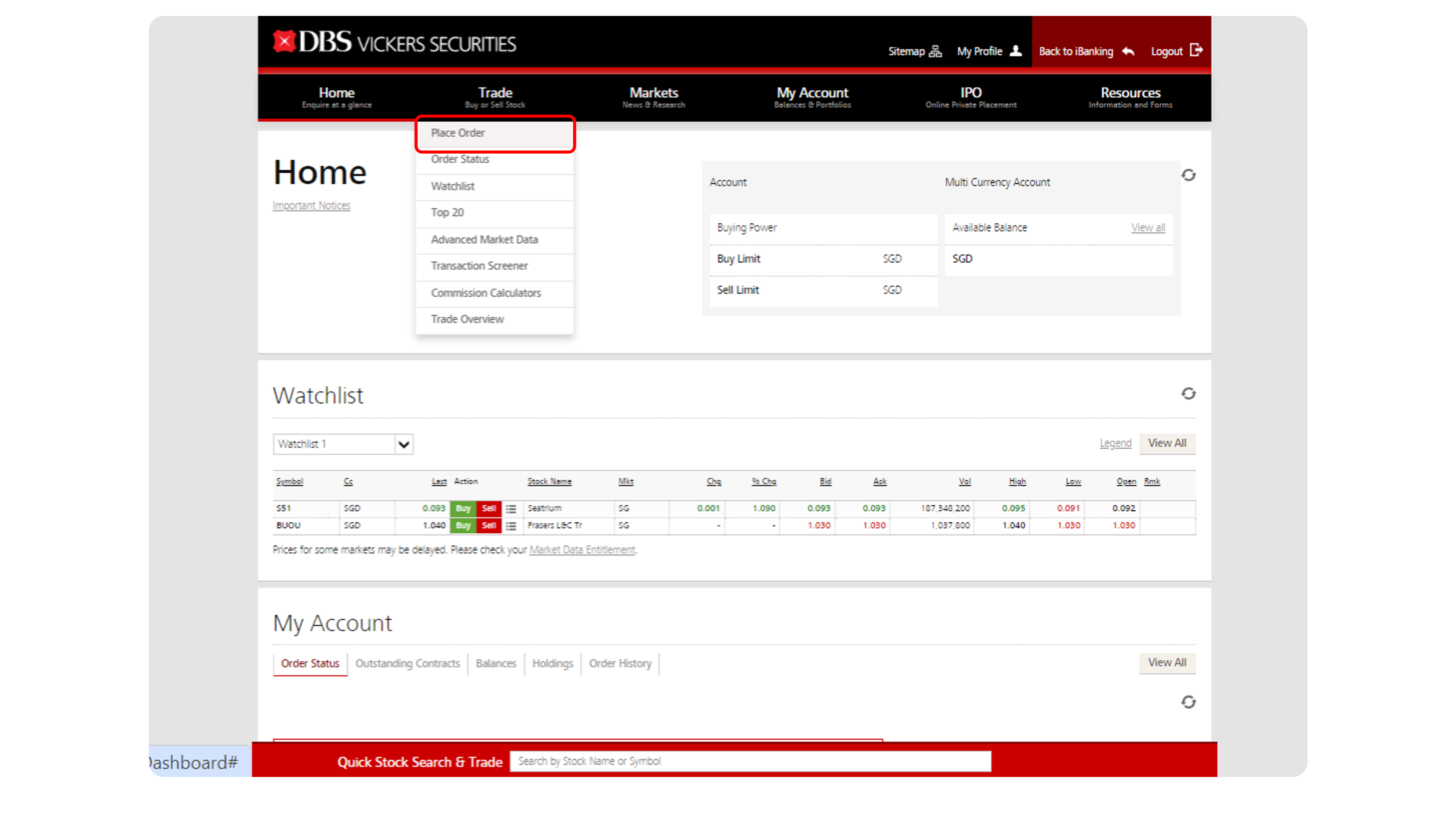Sort watchlist by Stock Name column
Image resolution: width=1456 pixels, height=839 pixels.
549,482
